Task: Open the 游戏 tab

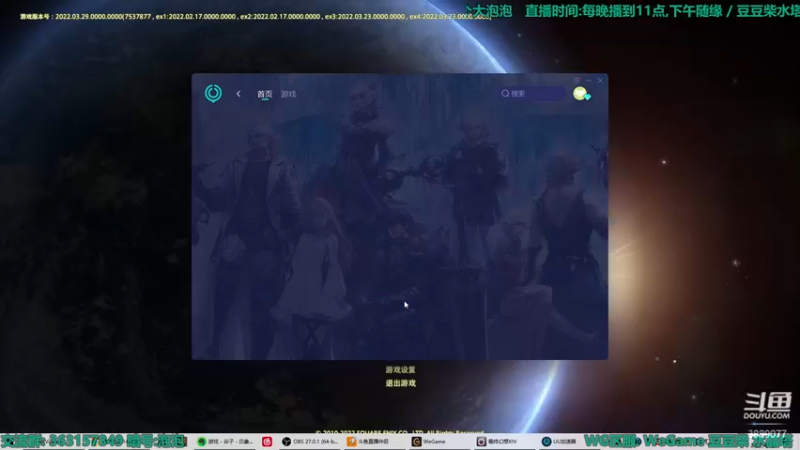Action: pyautogui.click(x=288, y=94)
